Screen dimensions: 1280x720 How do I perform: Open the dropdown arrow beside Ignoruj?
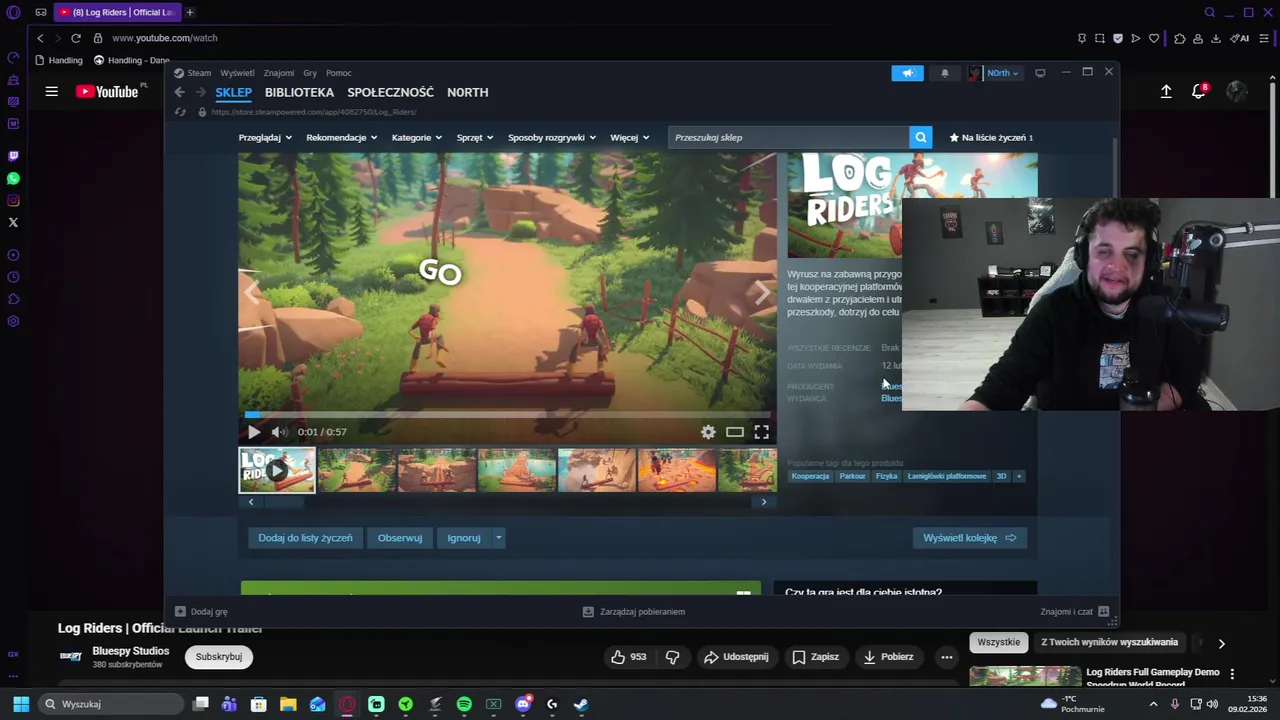(498, 538)
